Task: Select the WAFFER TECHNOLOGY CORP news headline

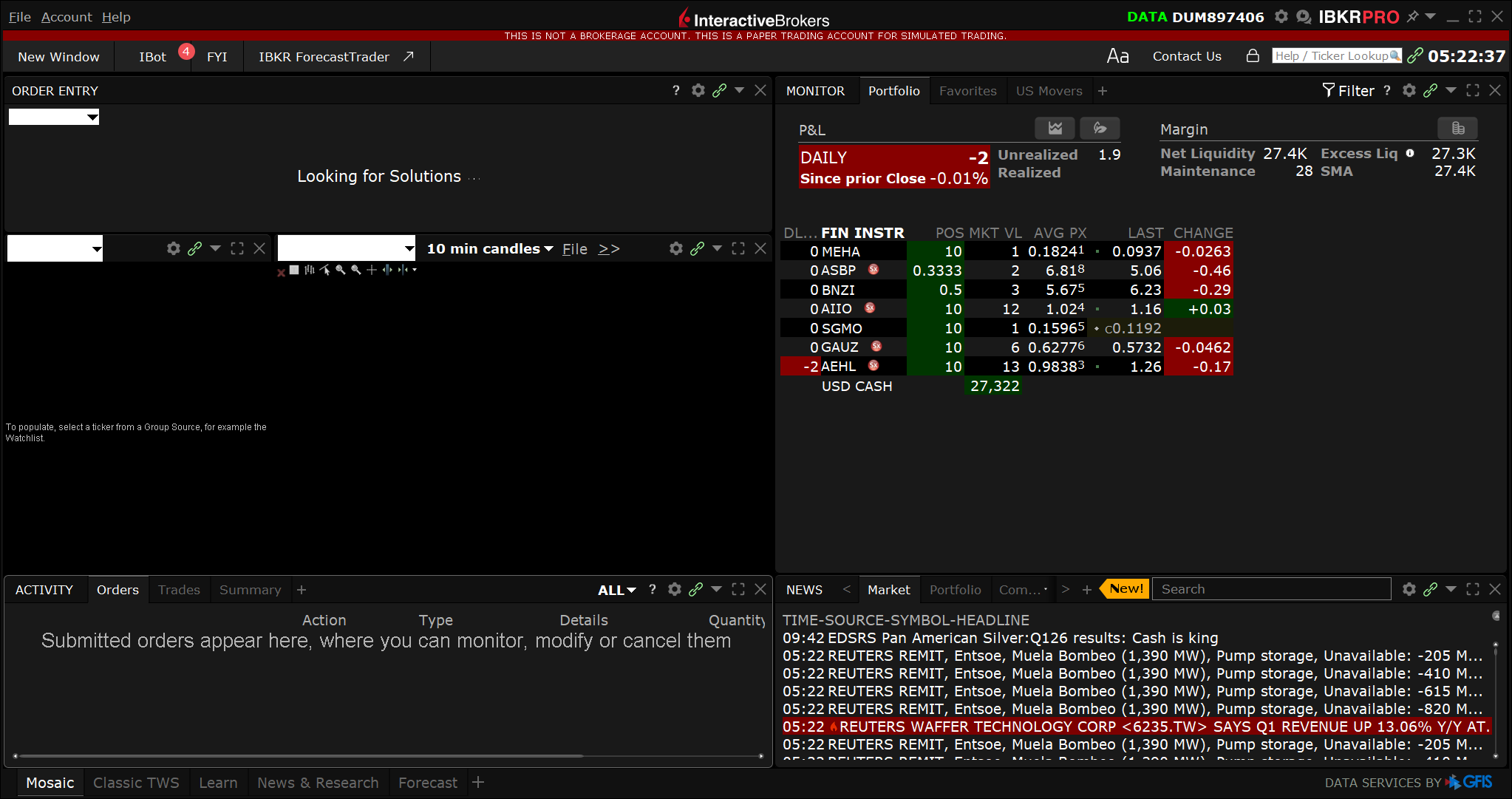Action: pos(1137,727)
